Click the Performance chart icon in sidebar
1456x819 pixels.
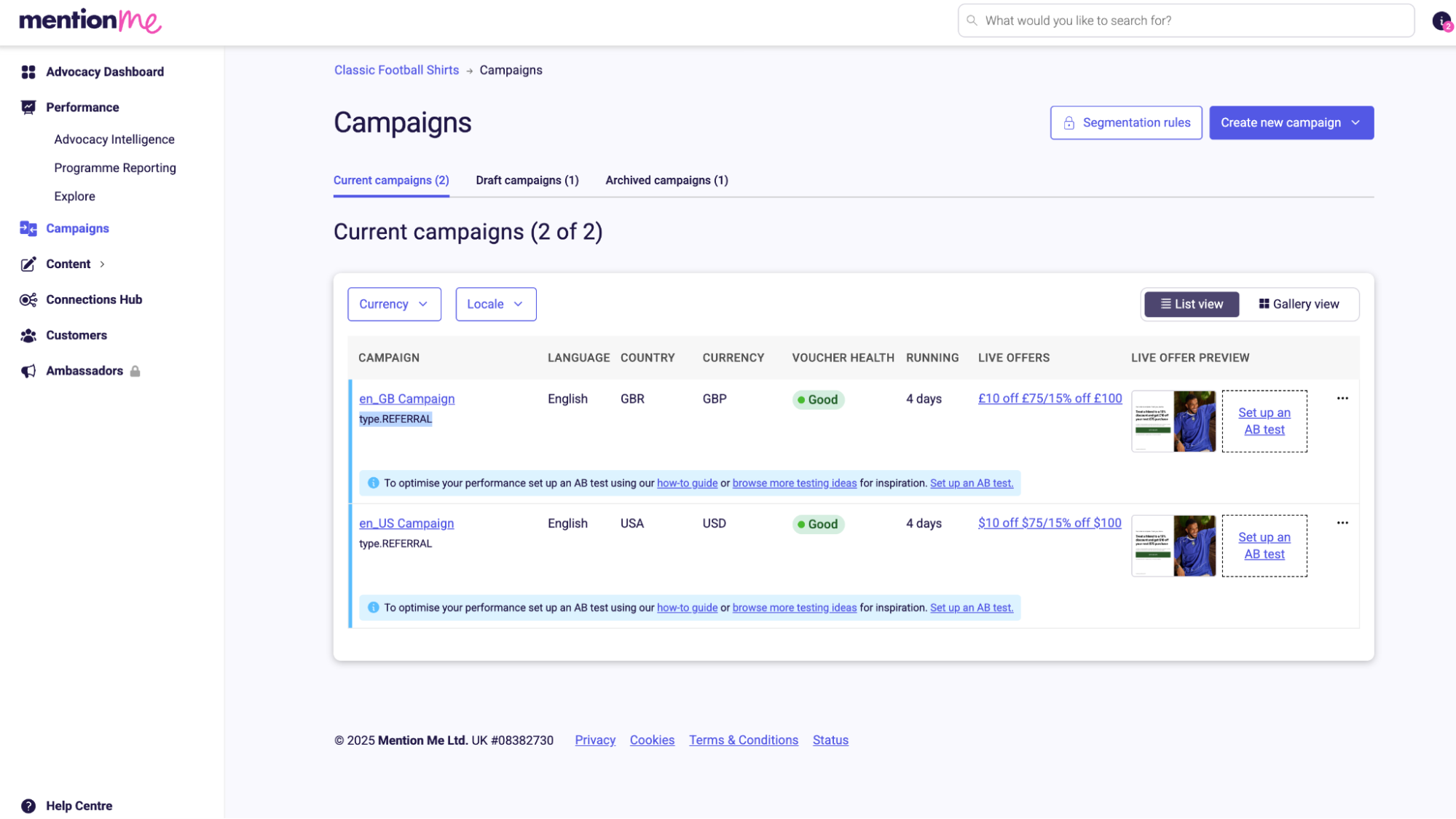click(28, 107)
